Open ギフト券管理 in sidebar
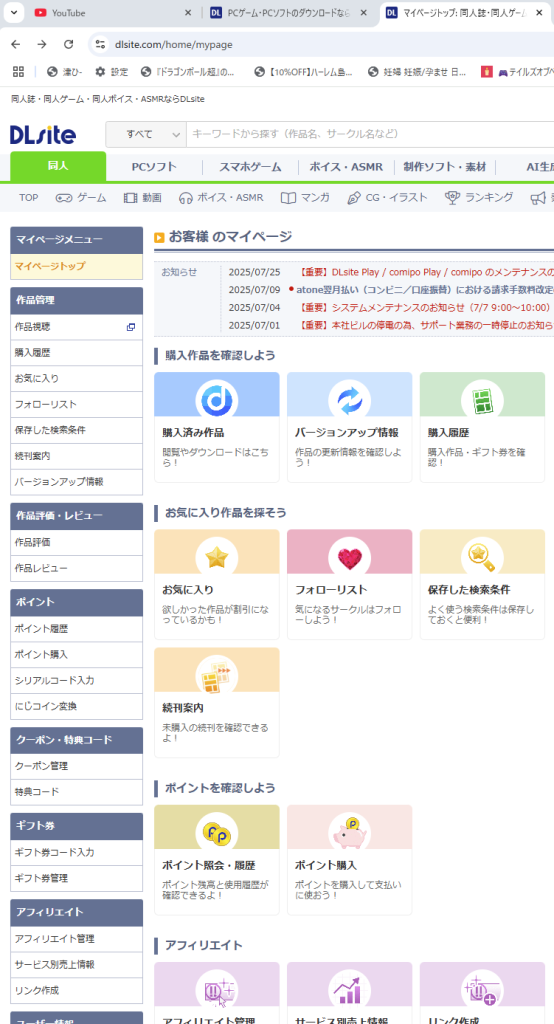Image resolution: width=554 pixels, height=1024 pixels. [76, 878]
